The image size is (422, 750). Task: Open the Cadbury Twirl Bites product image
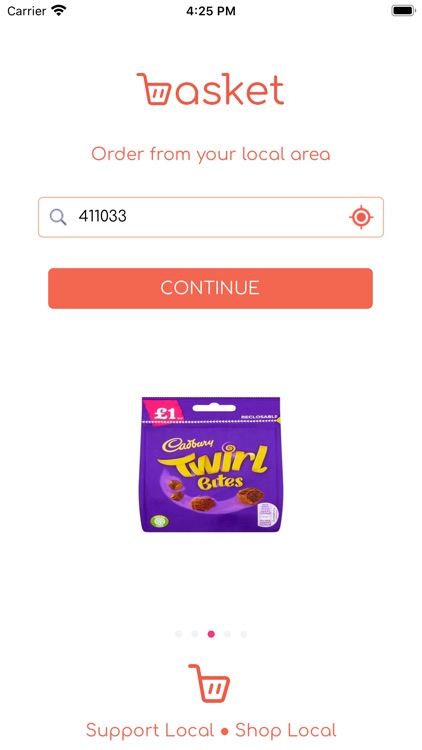tap(211, 464)
